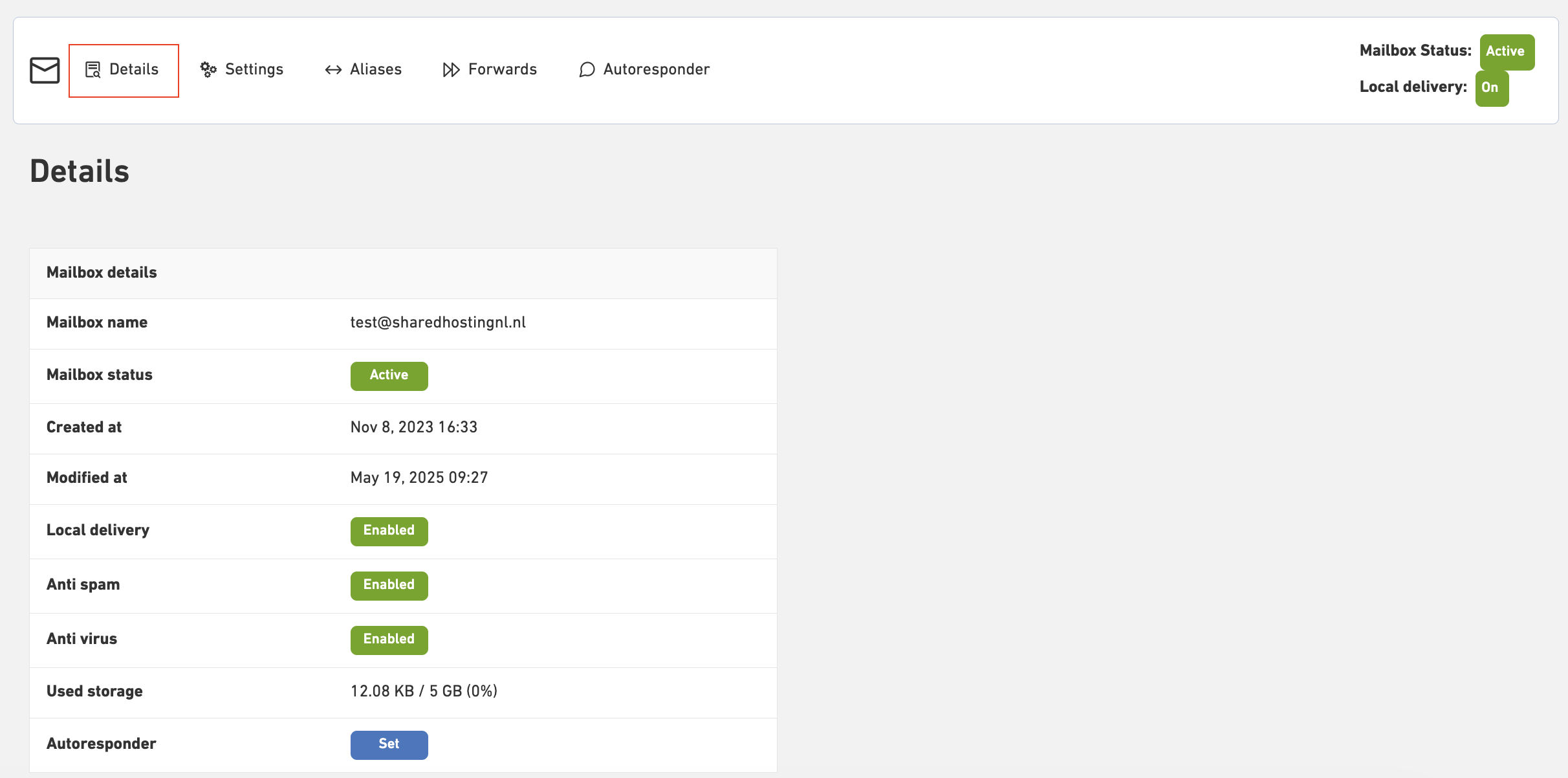Click the Mailbox status Active badge
Viewport: 1568px width, 778px height.
389,375
